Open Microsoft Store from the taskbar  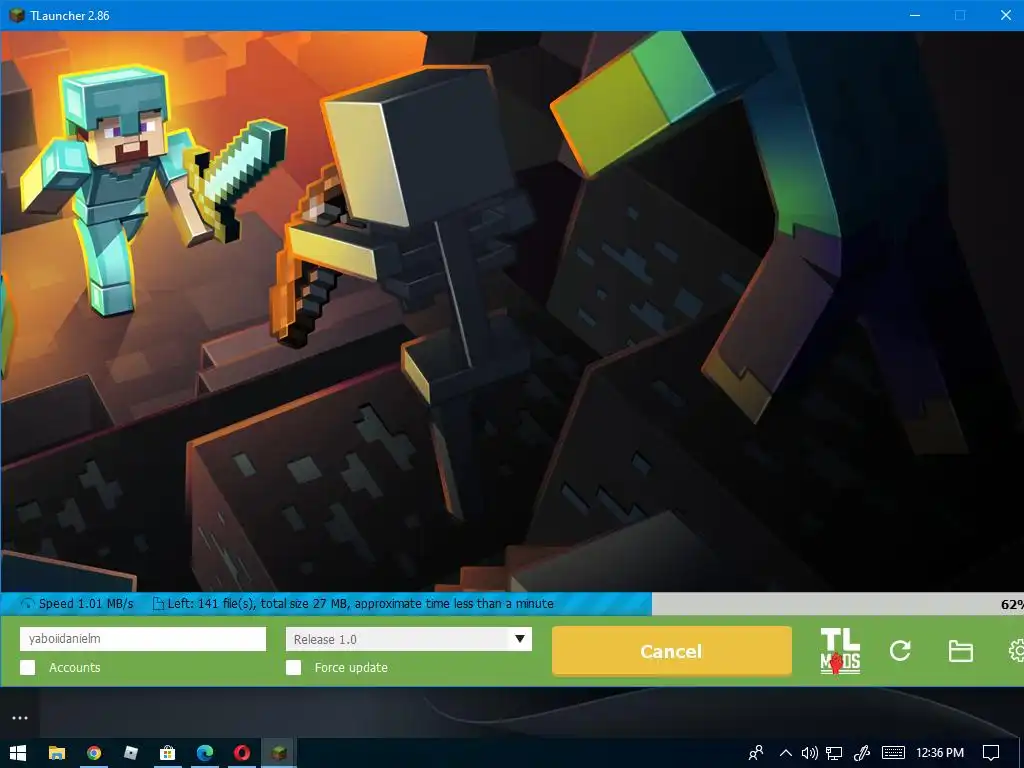[x=168, y=753]
